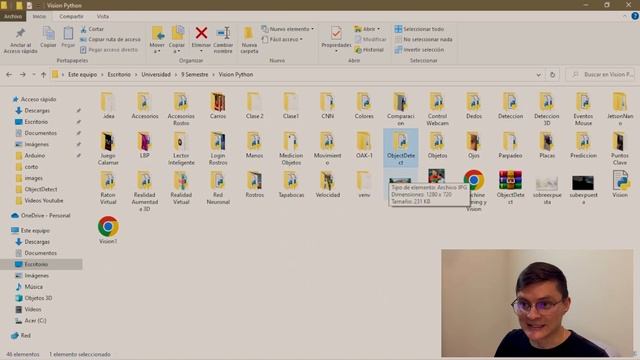Open the Nuevo elemento dropdown
Screen dimensions: 640x360
(287, 29)
